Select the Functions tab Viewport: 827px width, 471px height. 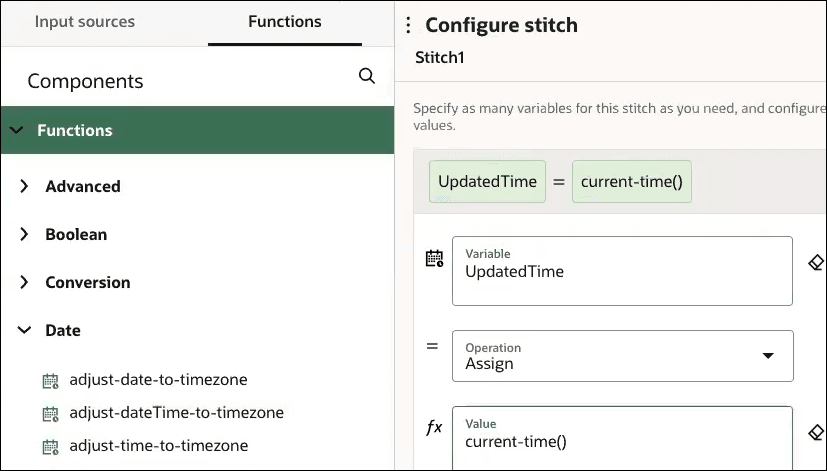(285, 21)
